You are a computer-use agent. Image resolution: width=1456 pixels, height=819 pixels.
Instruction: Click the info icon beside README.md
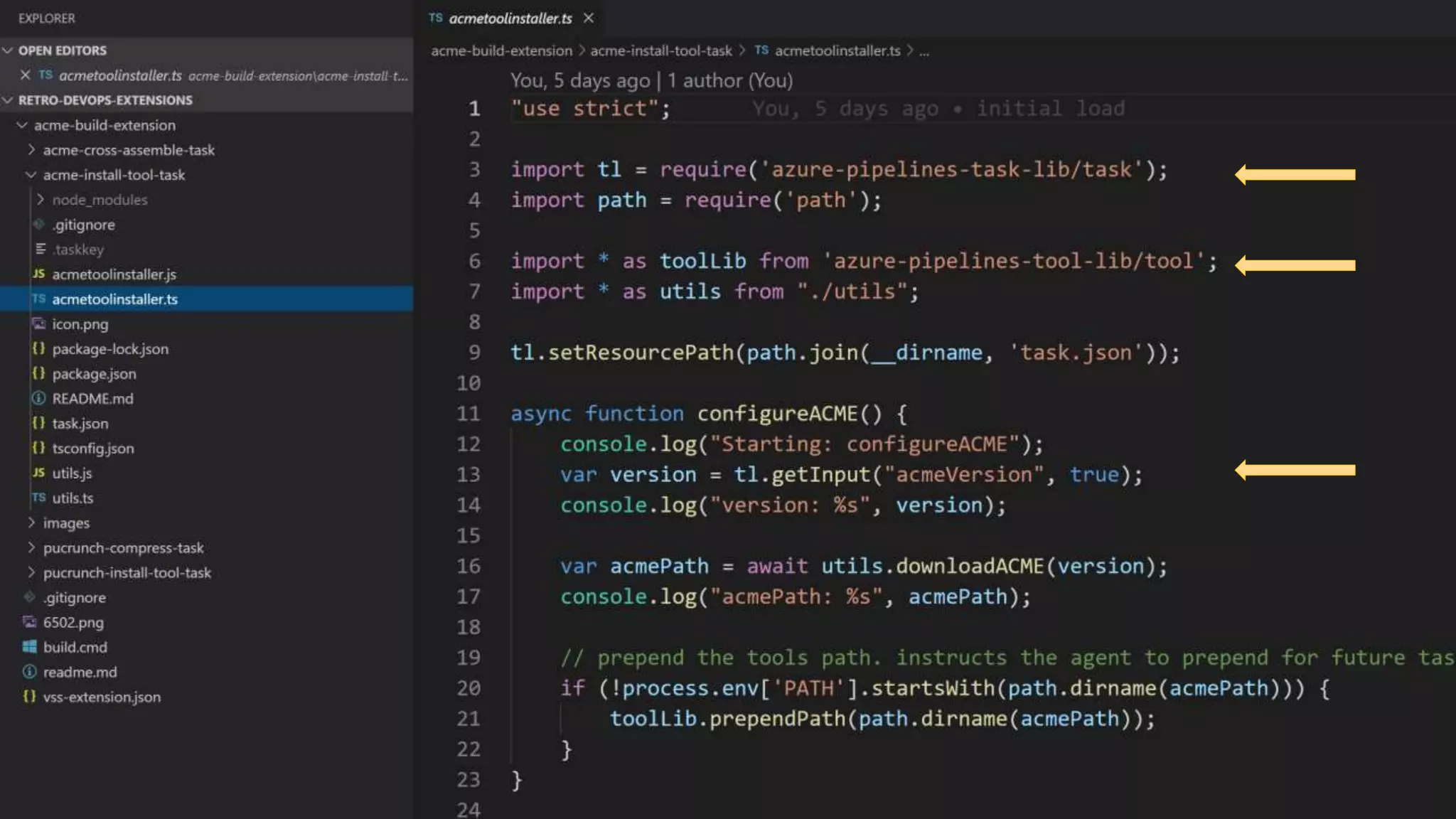tap(39, 399)
